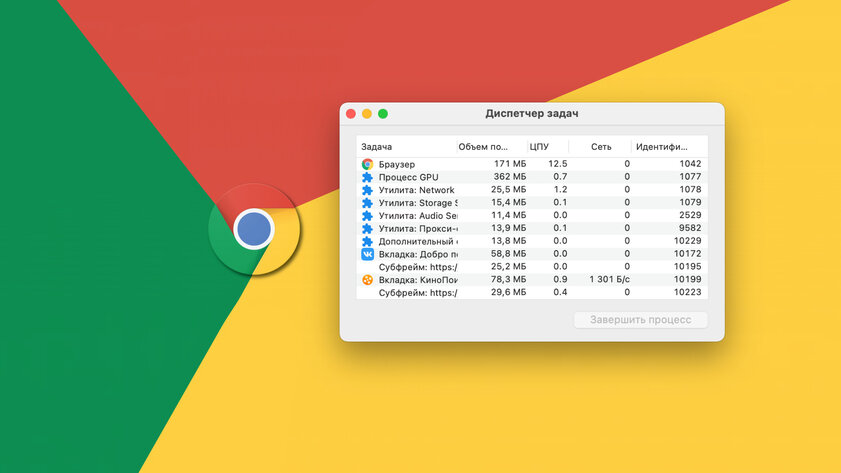Click the 13,9 МБ memory value
The image size is (841, 473).
coord(508,228)
